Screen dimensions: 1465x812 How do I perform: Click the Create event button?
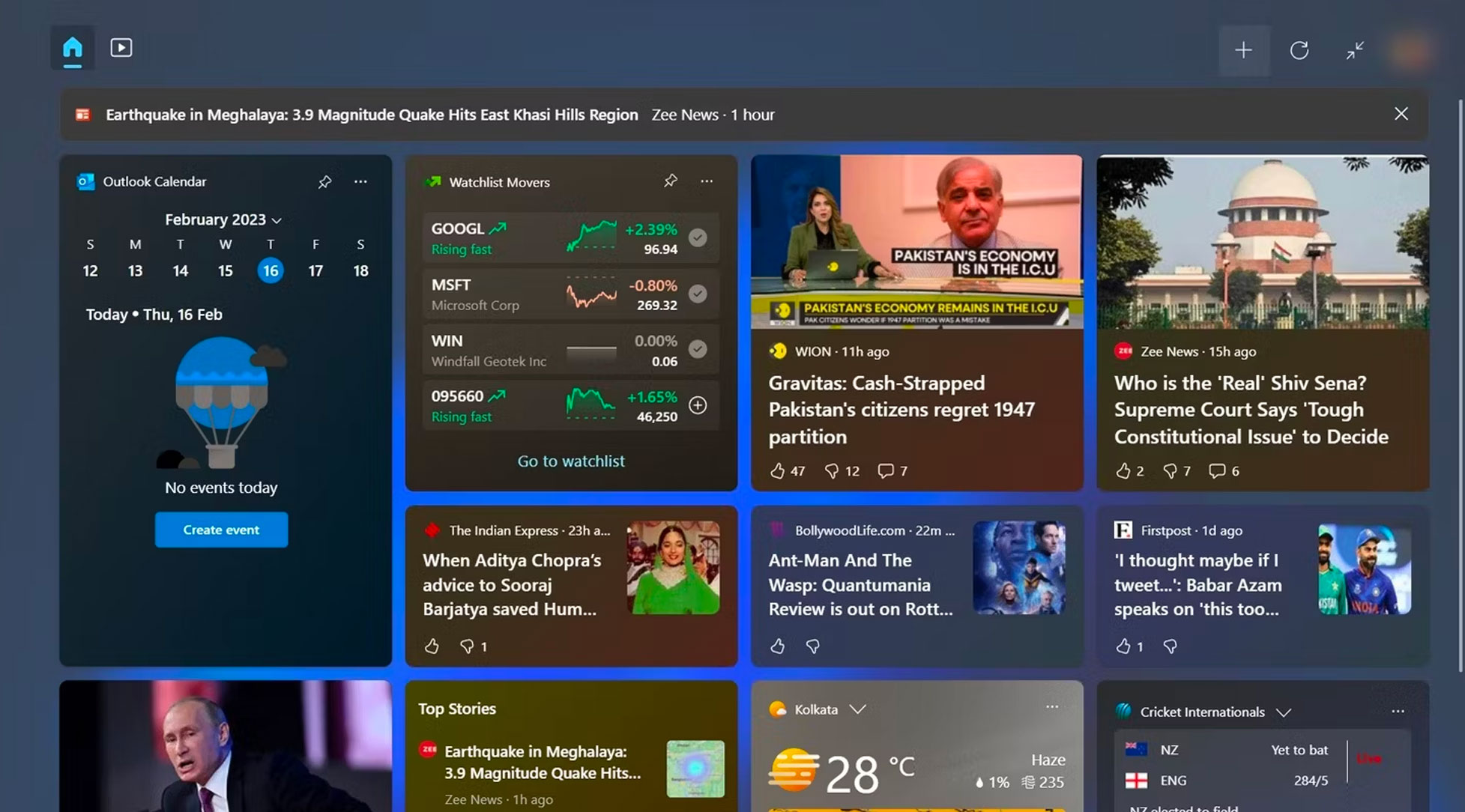221,530
